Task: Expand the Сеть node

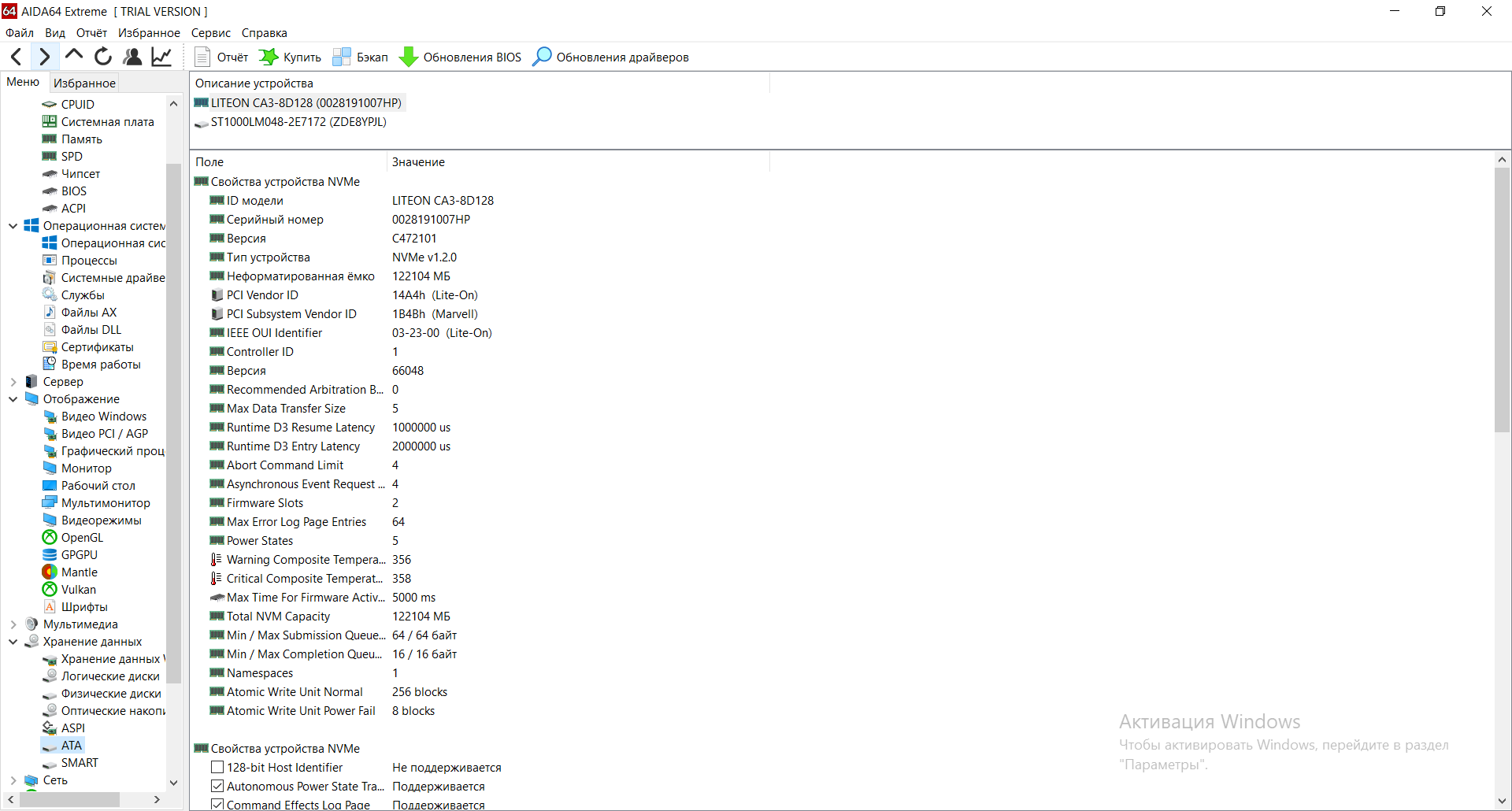Action: (13, 780)
